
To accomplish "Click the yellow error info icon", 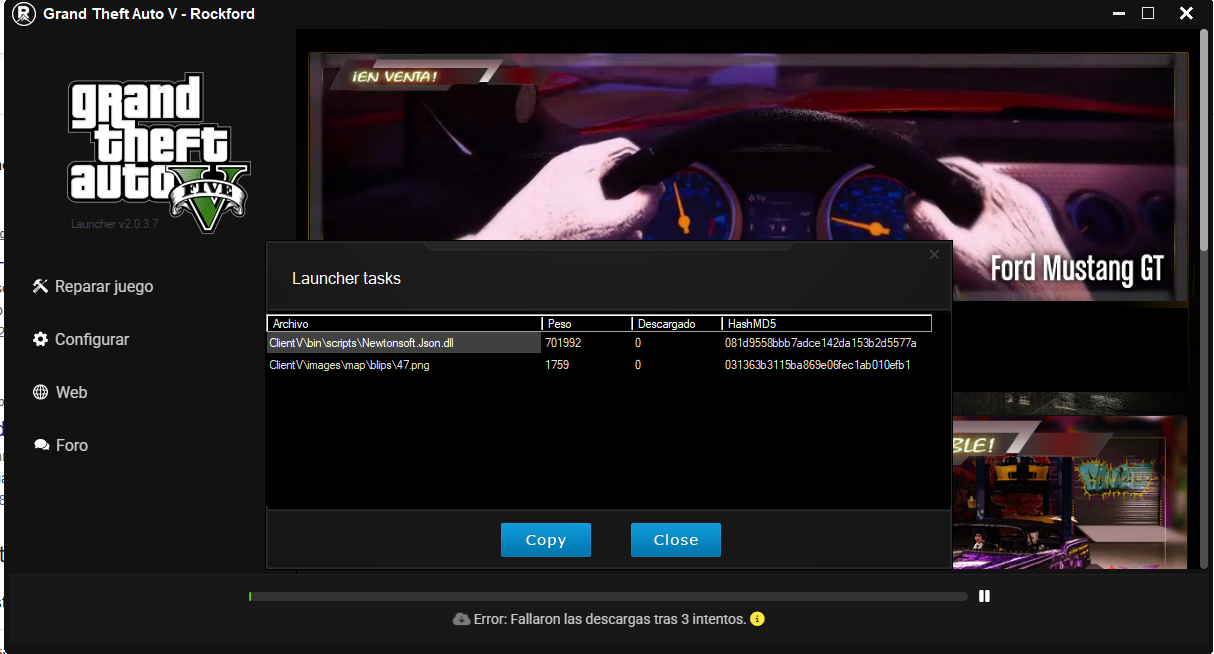I will coord(757,619).
